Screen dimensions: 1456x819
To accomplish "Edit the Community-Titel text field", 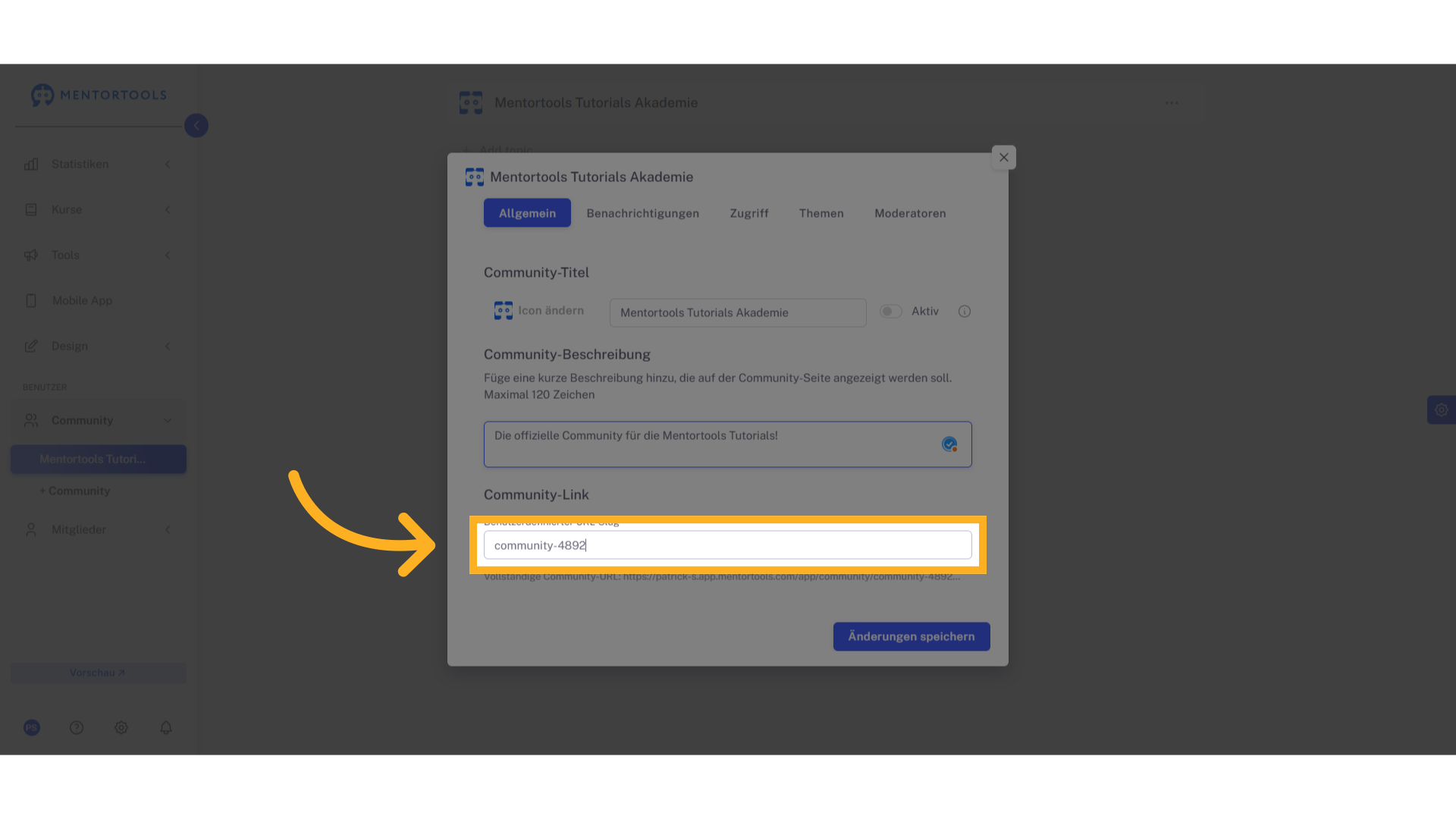I will (x=738, y=313).
